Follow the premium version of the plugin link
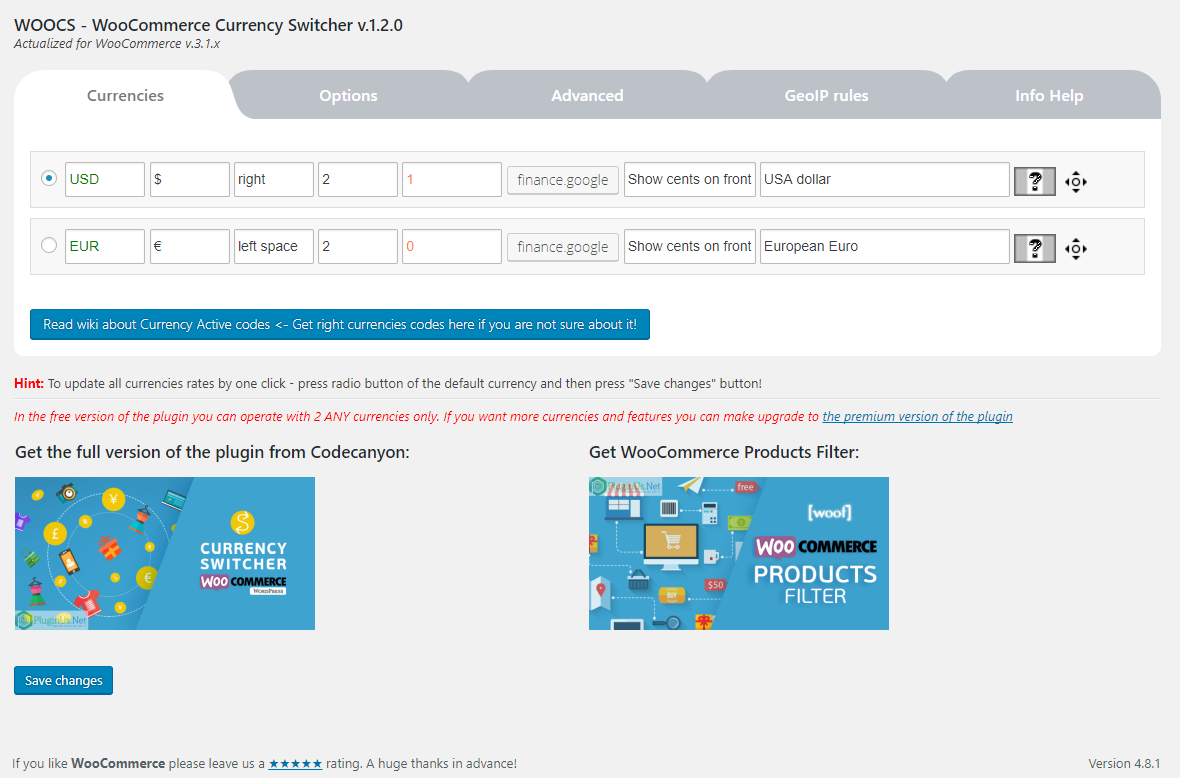This screenshot has width=1180, height=778. [x=917, y=416]
